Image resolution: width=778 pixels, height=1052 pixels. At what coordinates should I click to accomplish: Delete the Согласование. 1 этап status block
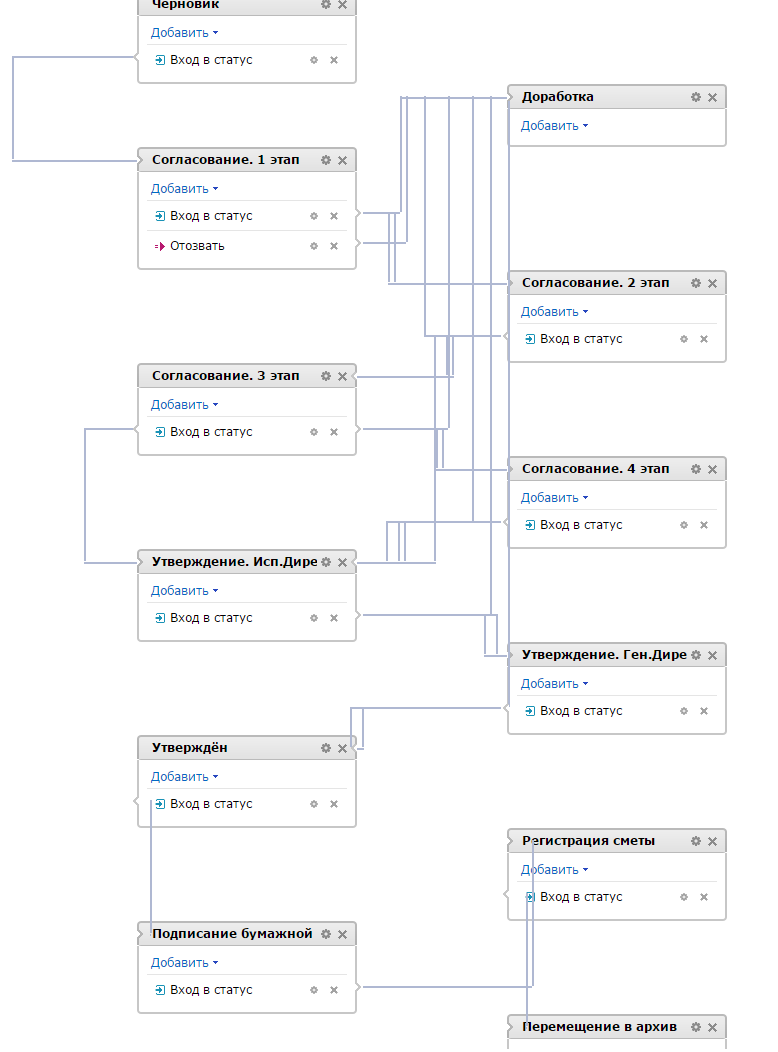342,160
